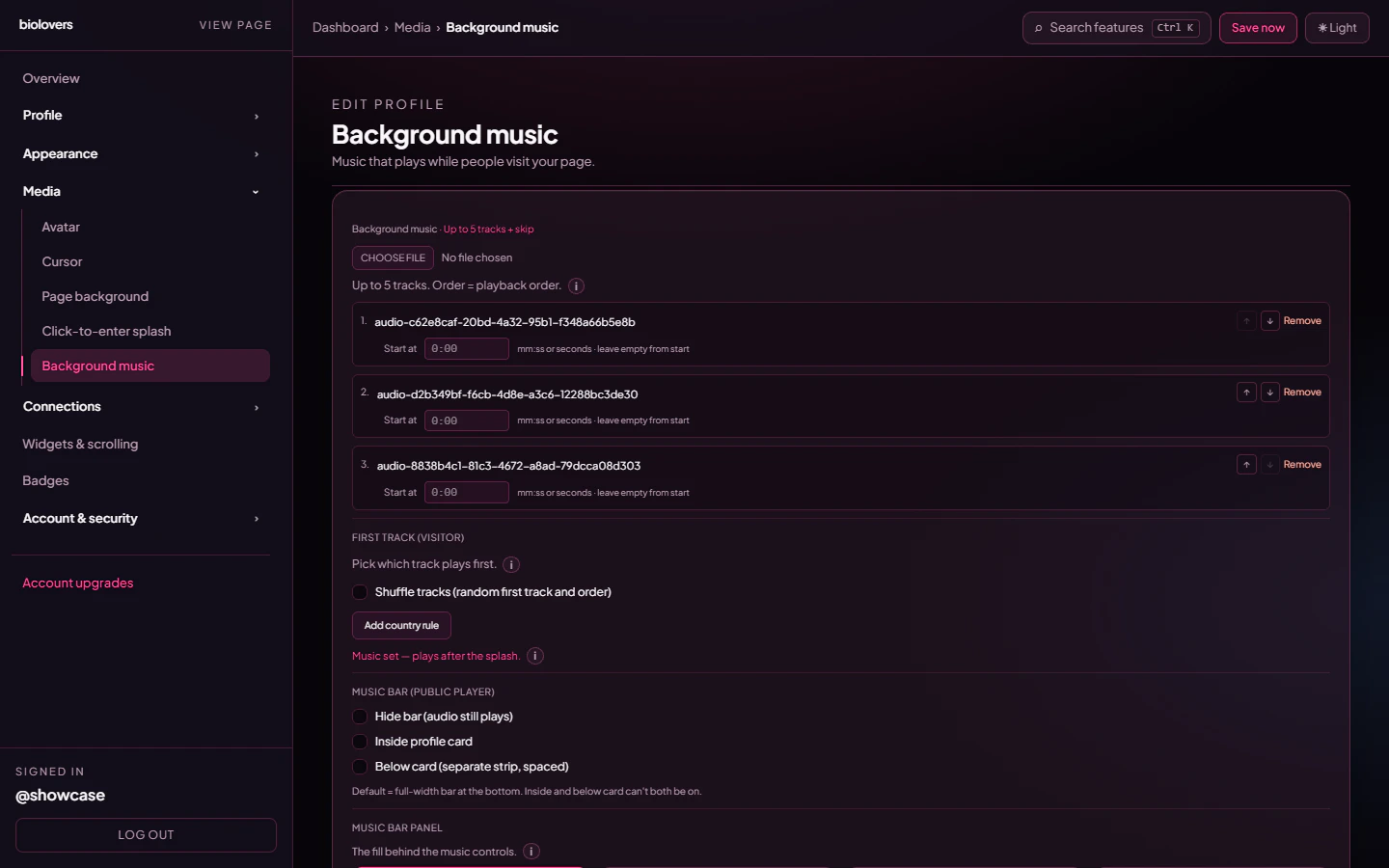The height and width of the screenshot is (868, 1389).
Task: Select 'Page background' under Media
Action: pos(95,296)
